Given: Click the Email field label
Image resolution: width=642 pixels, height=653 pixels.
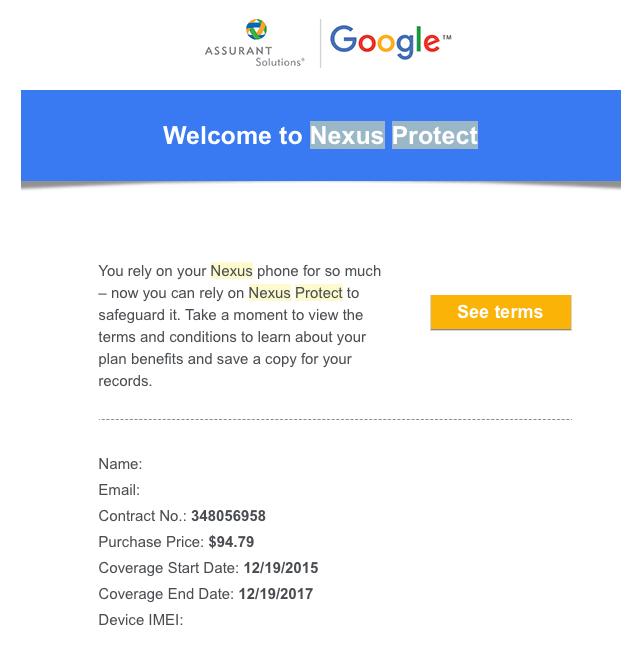Looking at the screenshot, I should point(119,490).
